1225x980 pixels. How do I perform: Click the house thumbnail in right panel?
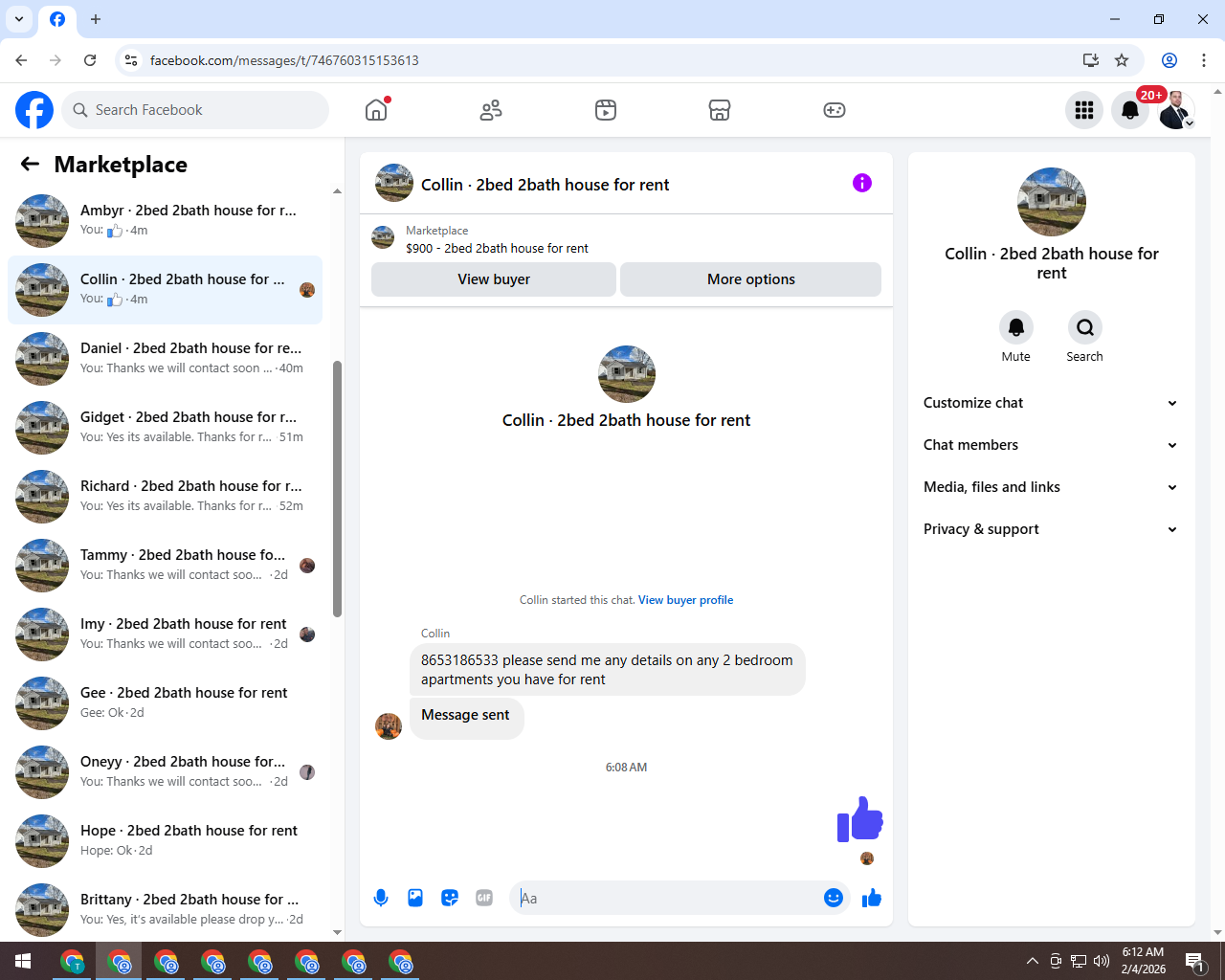1052,202
